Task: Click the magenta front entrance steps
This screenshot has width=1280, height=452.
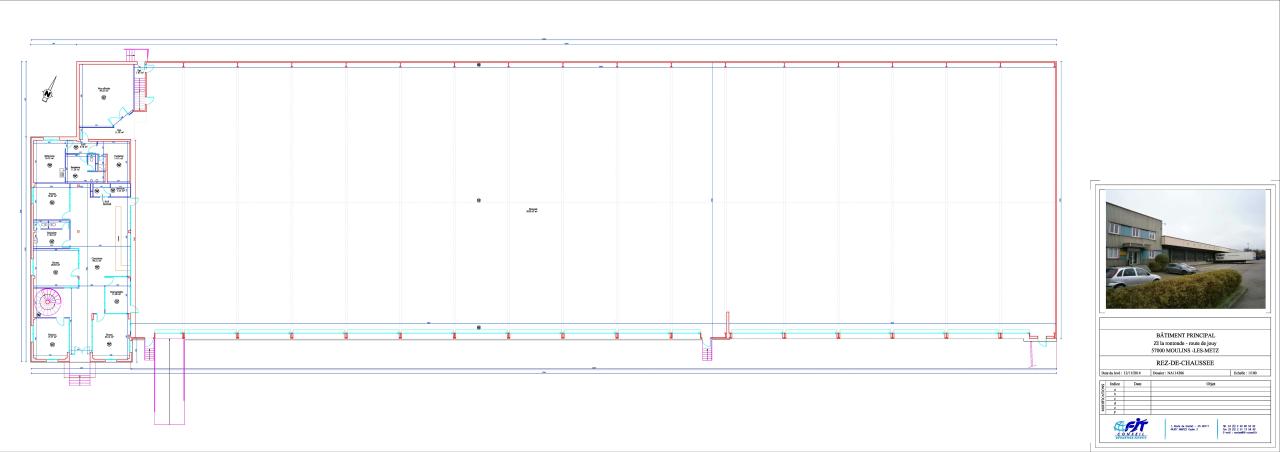Action: [79, 372]
